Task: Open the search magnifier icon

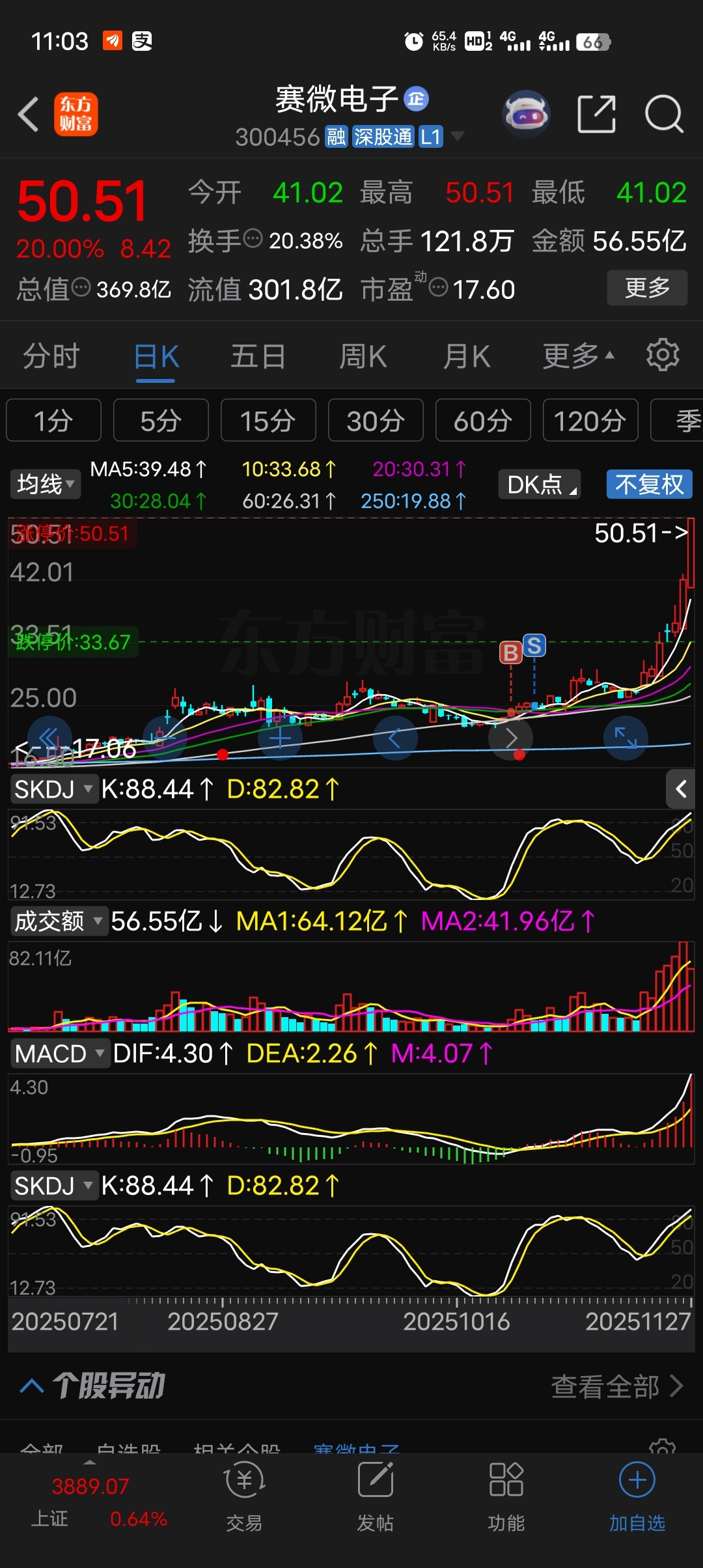Action: [x=664, y=114]
